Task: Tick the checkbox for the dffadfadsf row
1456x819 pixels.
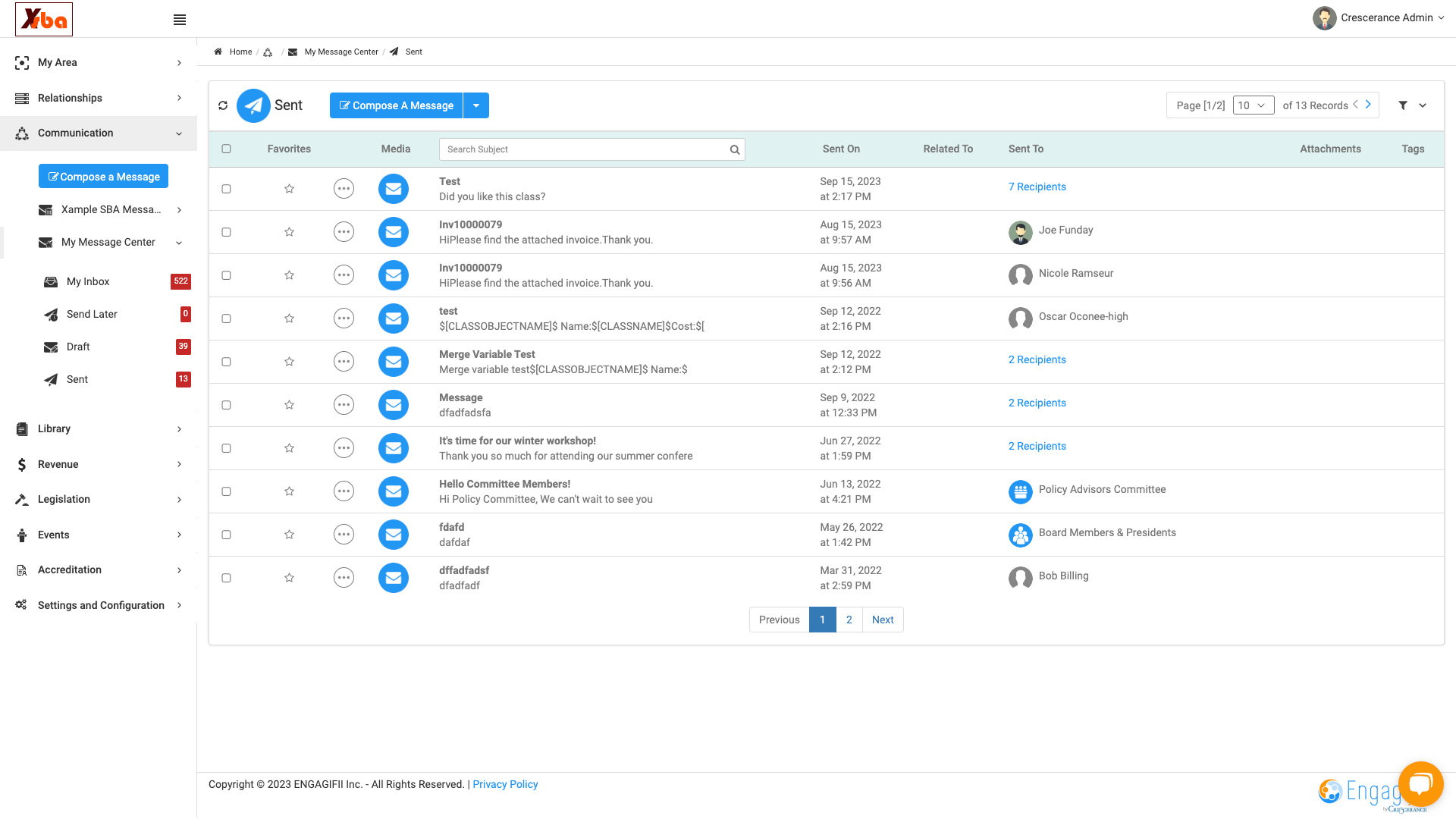Action: [226, 578]
